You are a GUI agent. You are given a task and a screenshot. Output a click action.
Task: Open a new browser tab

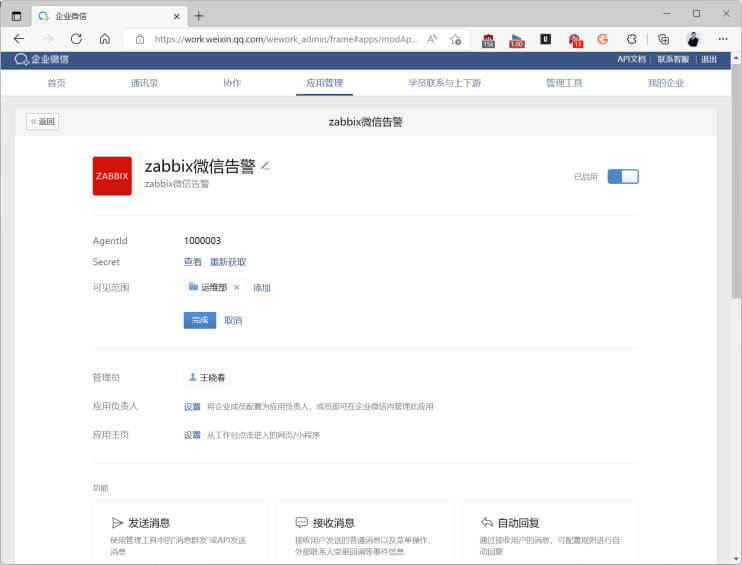click(199, 16)
